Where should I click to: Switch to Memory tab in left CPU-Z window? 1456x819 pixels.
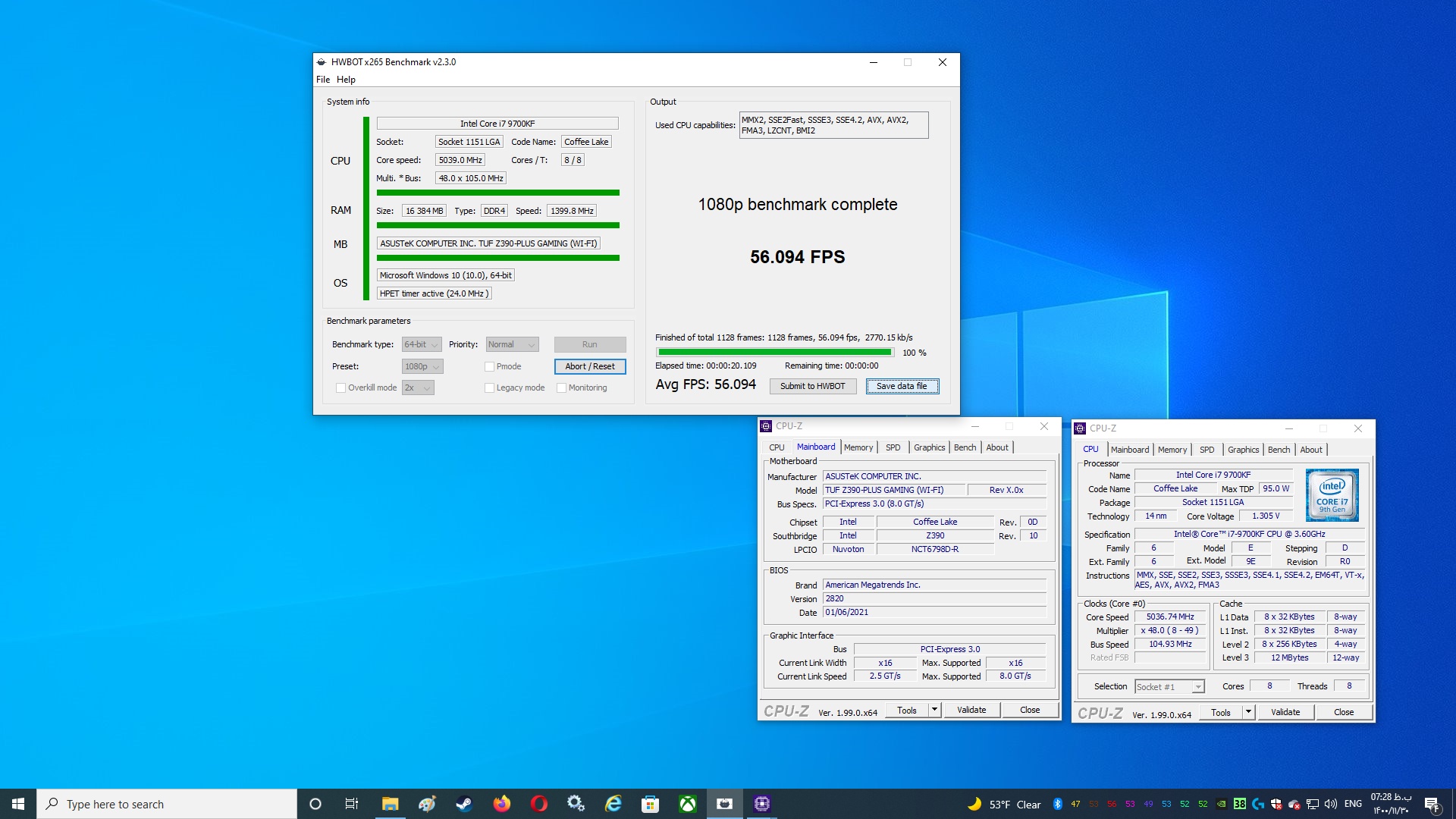point(858,447)
